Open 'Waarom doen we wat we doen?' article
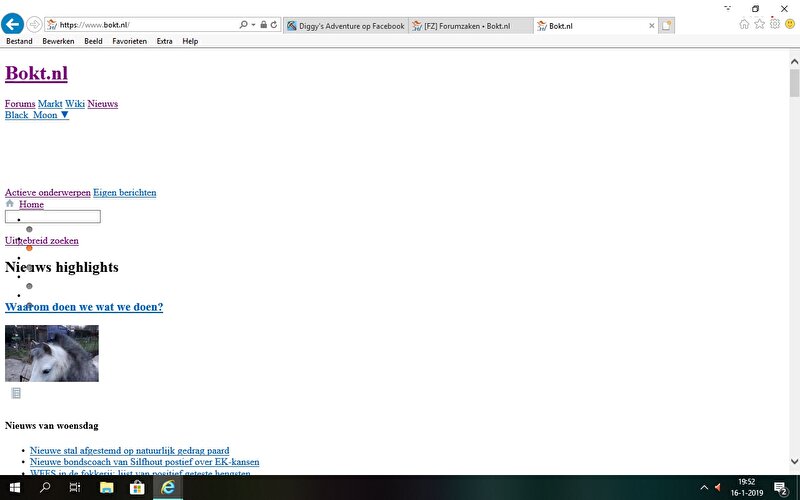This screenshot has width=800, height=500. (84, 307)
